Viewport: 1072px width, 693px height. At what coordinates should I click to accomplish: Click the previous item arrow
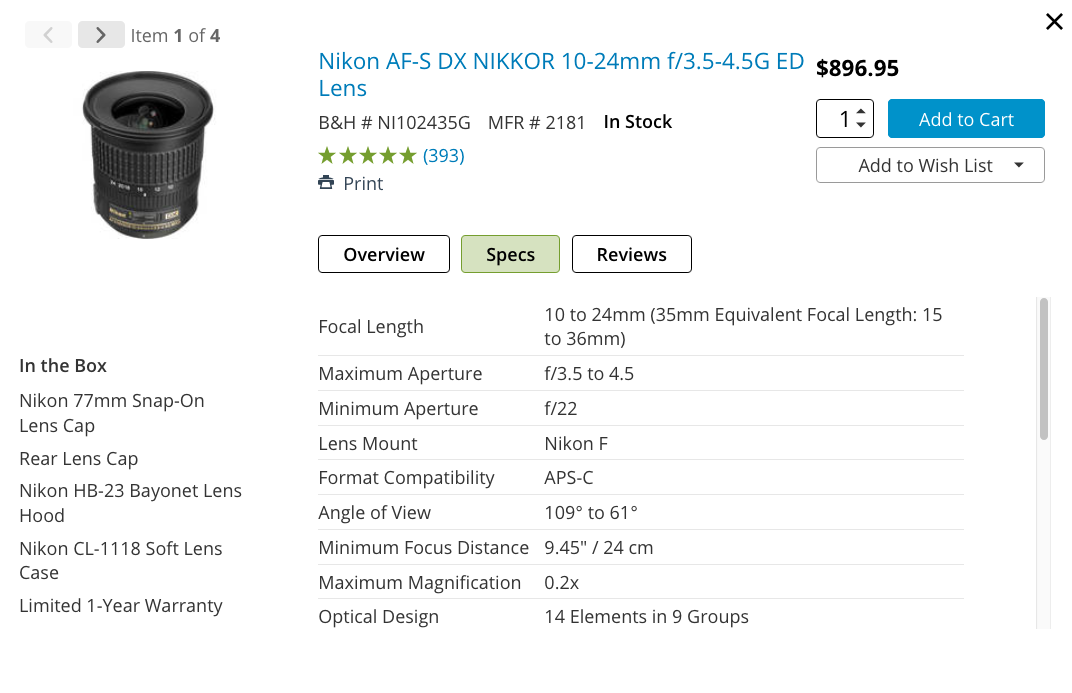48,35
